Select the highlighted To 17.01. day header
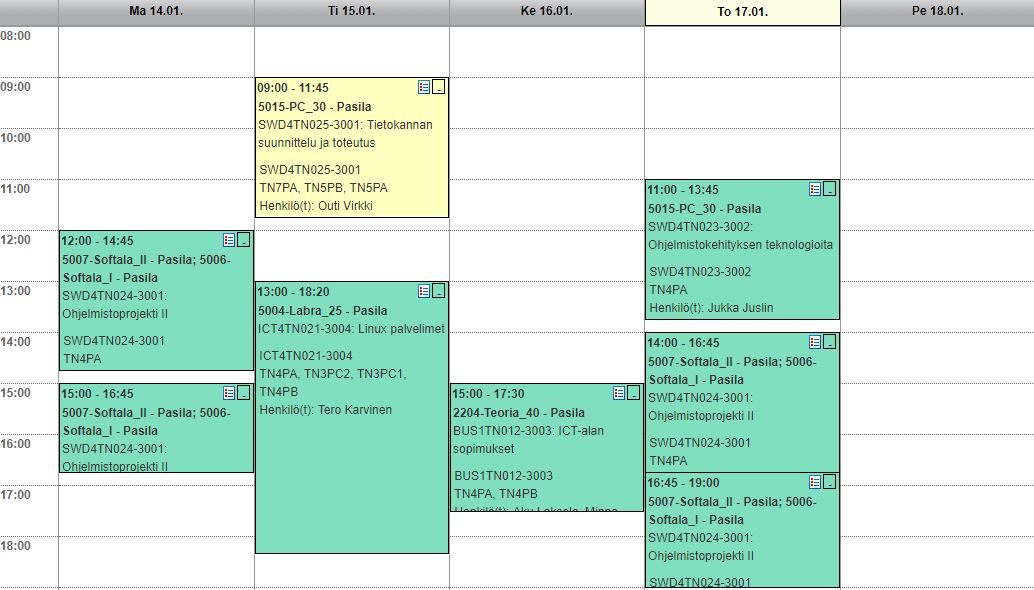 pos(742,12)
